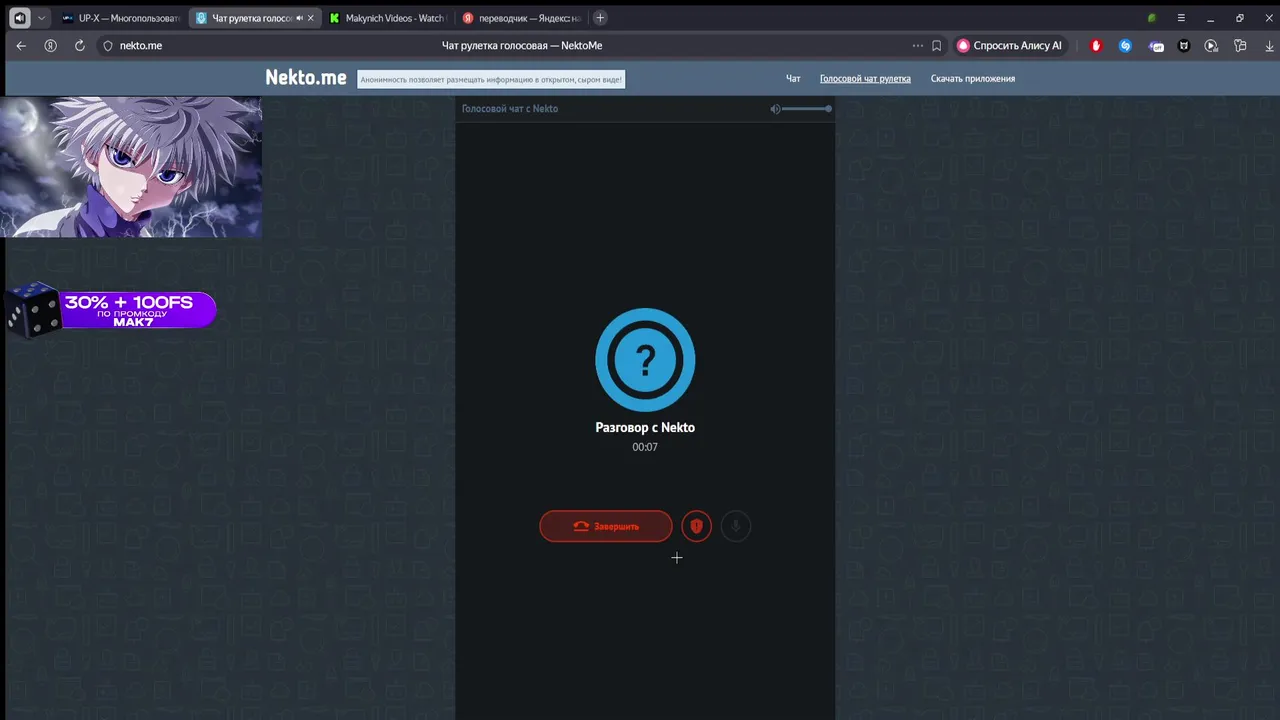1280x720 pixels.
Task: Minimize the browser window
Action: (1210, 18)
